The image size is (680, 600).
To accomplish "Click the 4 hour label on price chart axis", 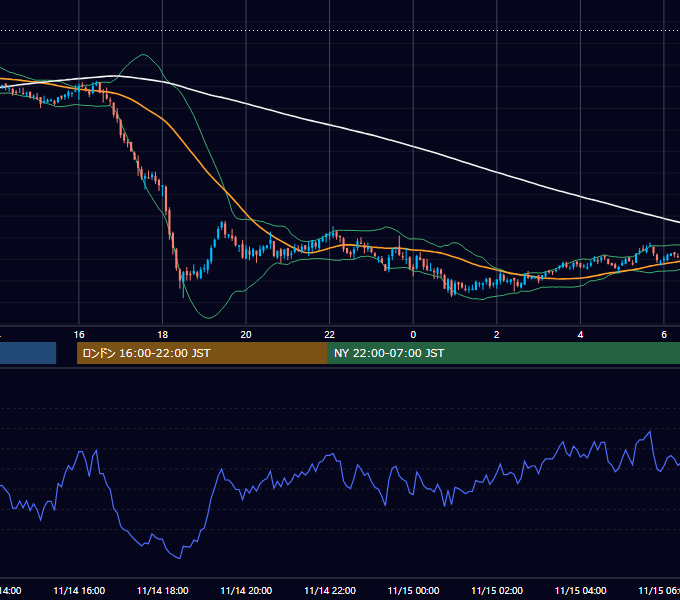I will click(580, 335).
